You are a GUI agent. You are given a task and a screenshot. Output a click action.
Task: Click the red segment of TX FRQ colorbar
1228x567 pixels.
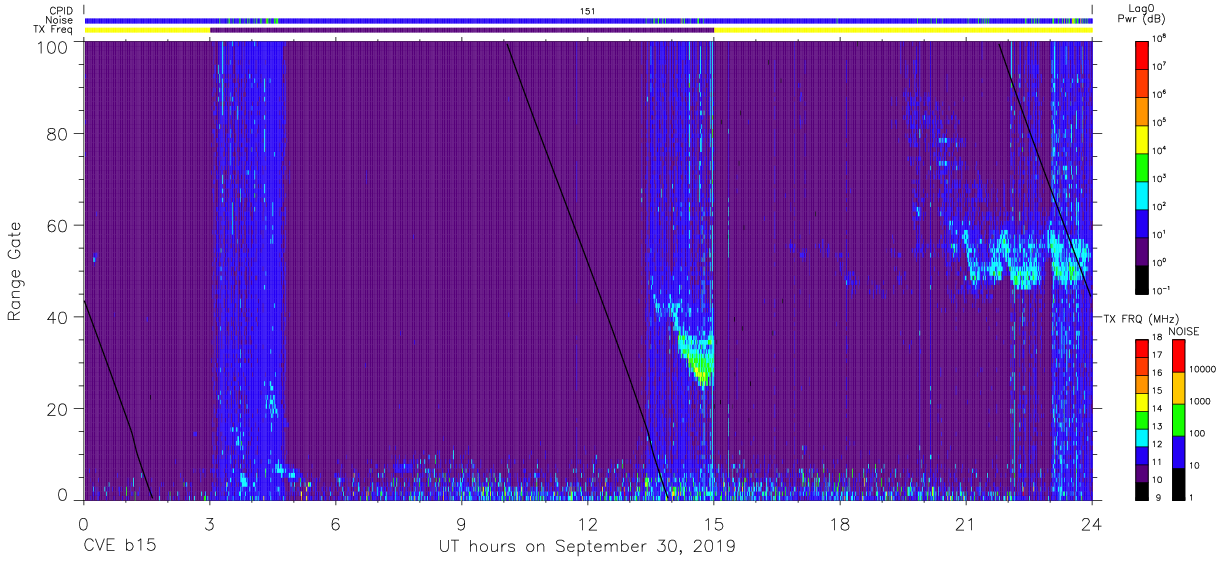click(x=1142, y=348)
